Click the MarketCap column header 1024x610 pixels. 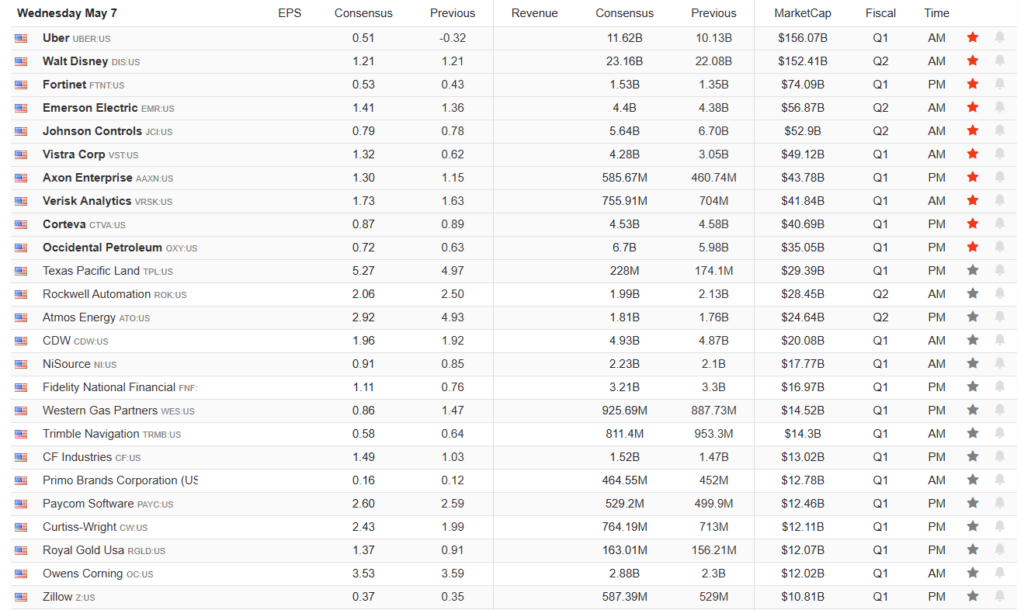pyautogui.click(x=802, y=13)
